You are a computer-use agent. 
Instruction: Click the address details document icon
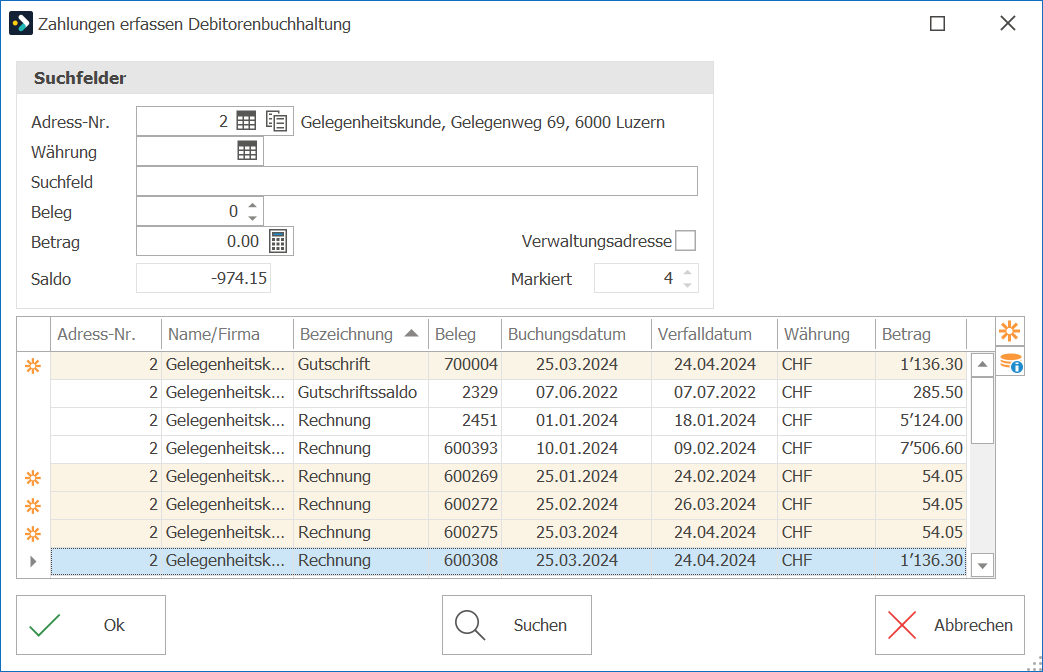[x=277, y=121]
